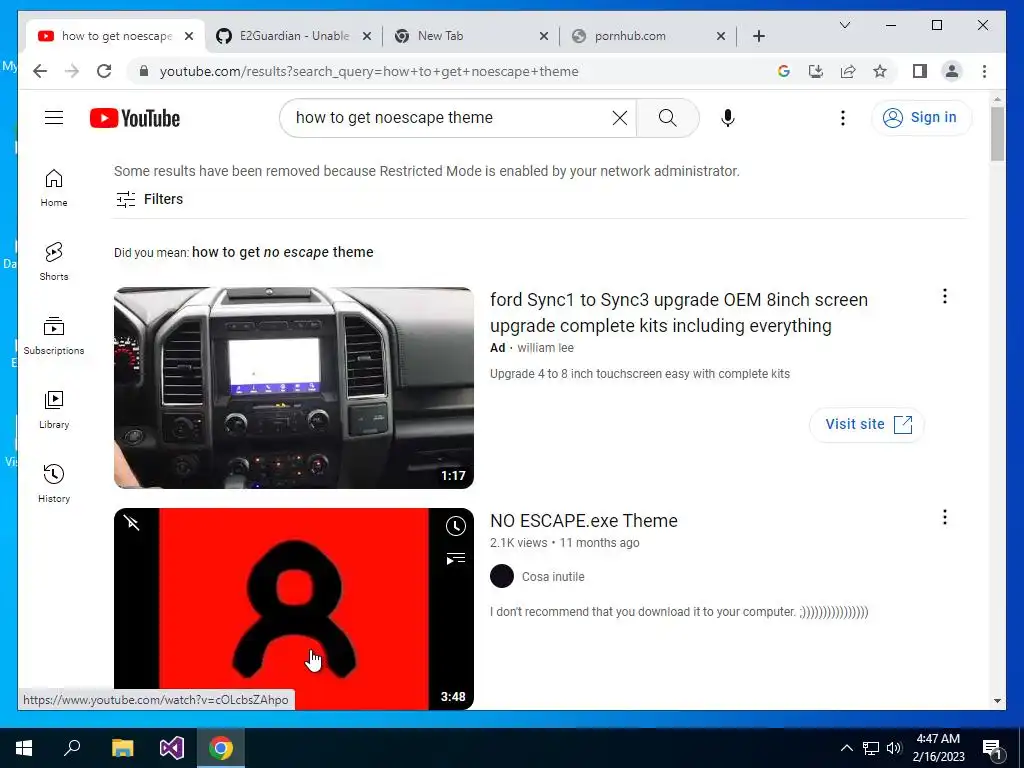This screenshot has width=1024, height=768.
Task: Open the Ford dashboard ad thumbnail
Action: pos(294,388)
